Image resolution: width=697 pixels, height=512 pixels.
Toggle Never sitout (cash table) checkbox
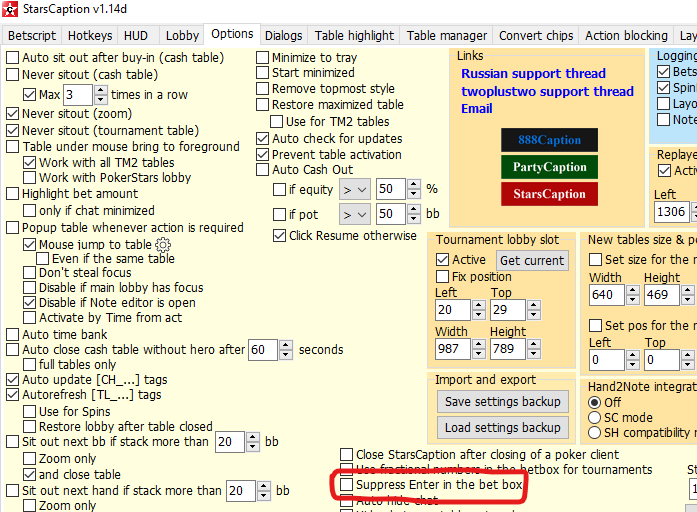[12, 75]
